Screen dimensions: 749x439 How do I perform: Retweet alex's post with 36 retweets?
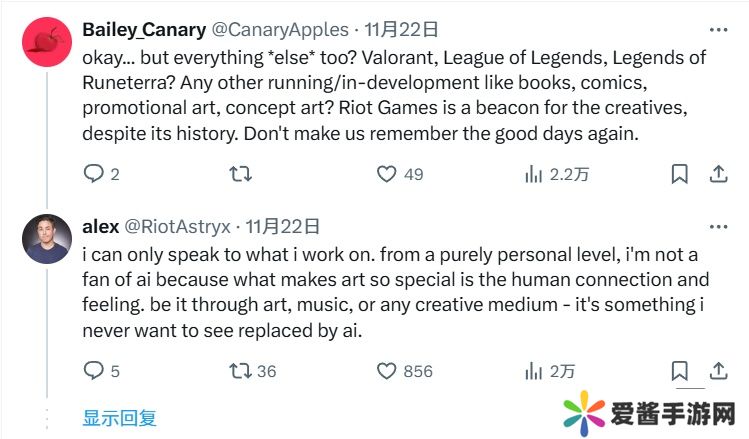click(241, 371)
